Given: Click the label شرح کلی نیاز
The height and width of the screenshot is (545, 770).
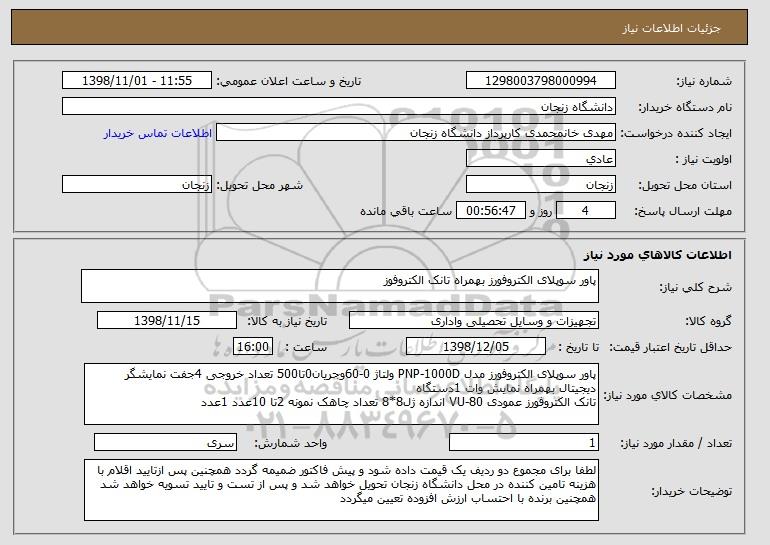Looking at the screenshot, I should [x=695, y=288].
